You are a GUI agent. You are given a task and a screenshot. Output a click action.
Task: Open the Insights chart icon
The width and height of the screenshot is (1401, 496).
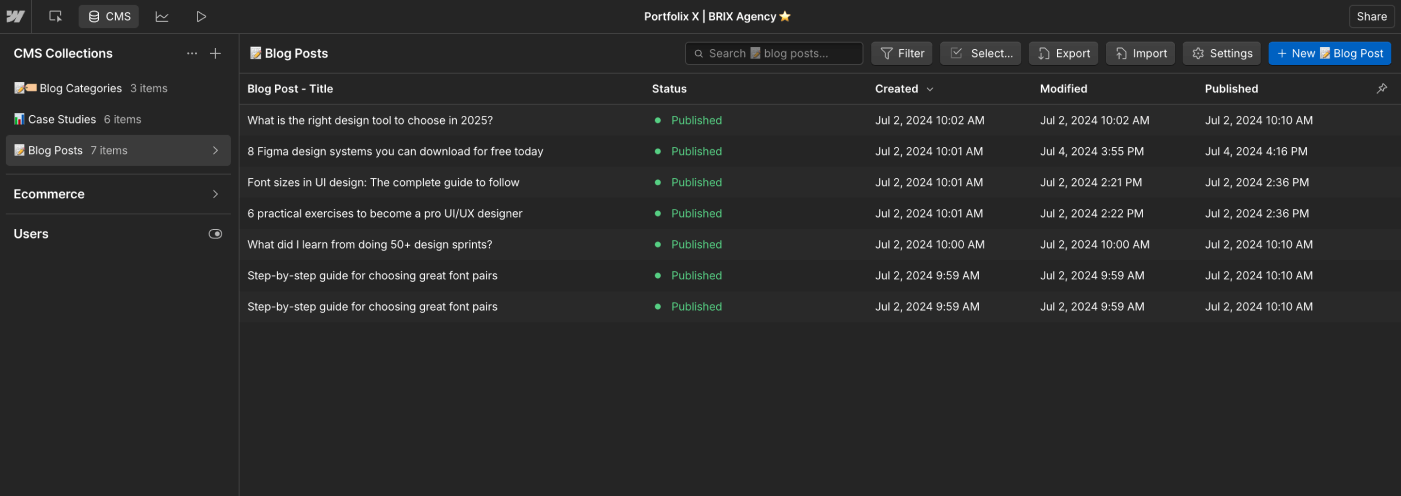[x=162, y=16]
